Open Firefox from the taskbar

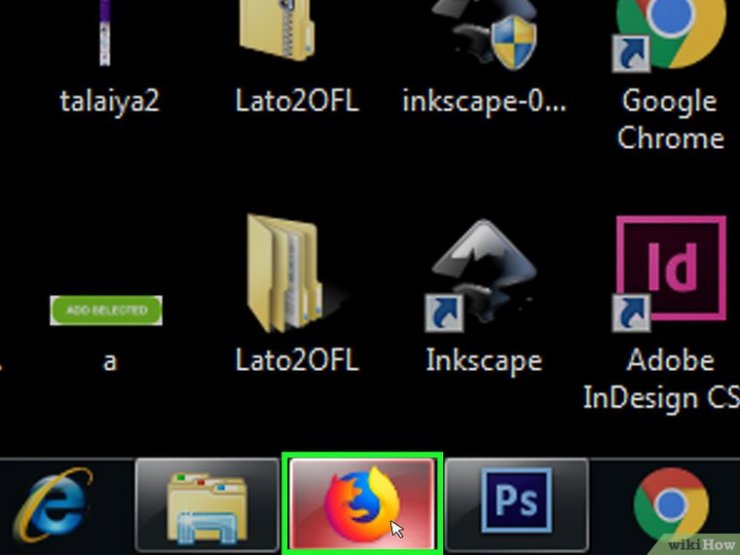pos(362,504)
